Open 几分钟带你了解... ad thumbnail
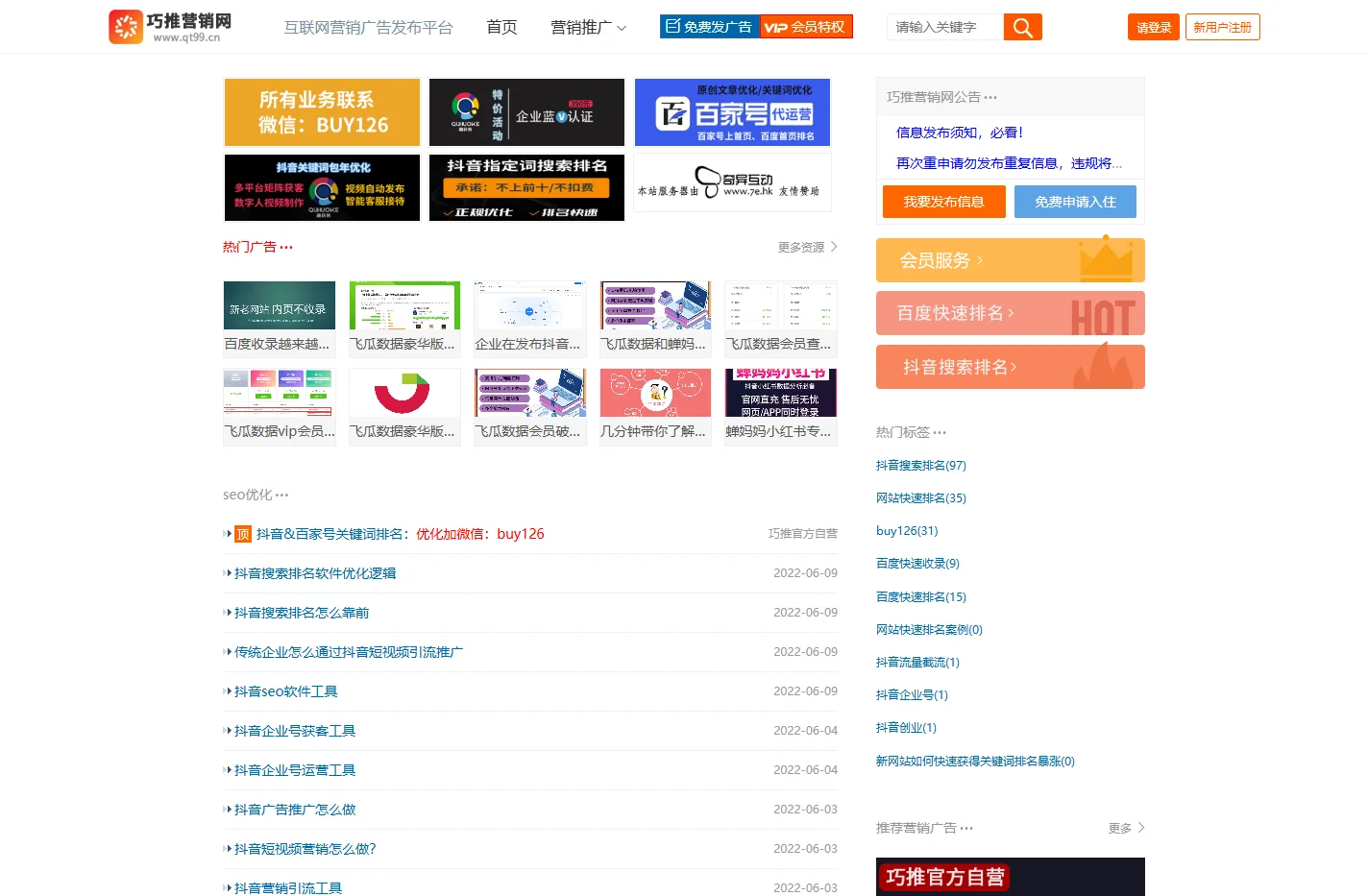The image size is (1368, 896). 655,407
